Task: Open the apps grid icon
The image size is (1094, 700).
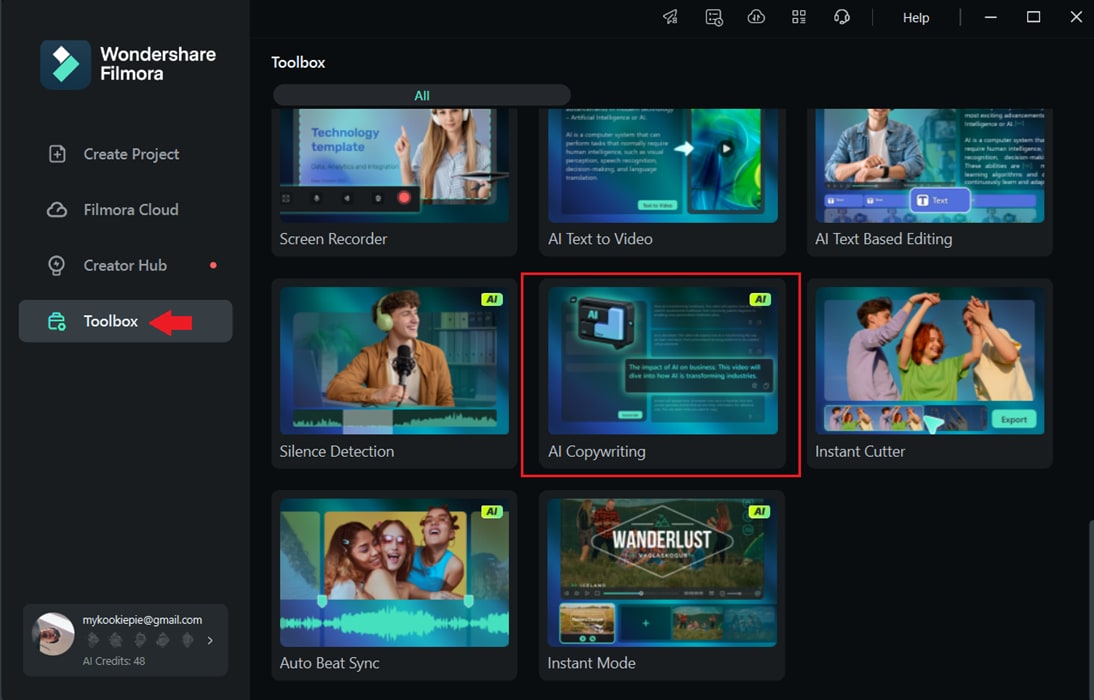Action: tap(799, 17)
